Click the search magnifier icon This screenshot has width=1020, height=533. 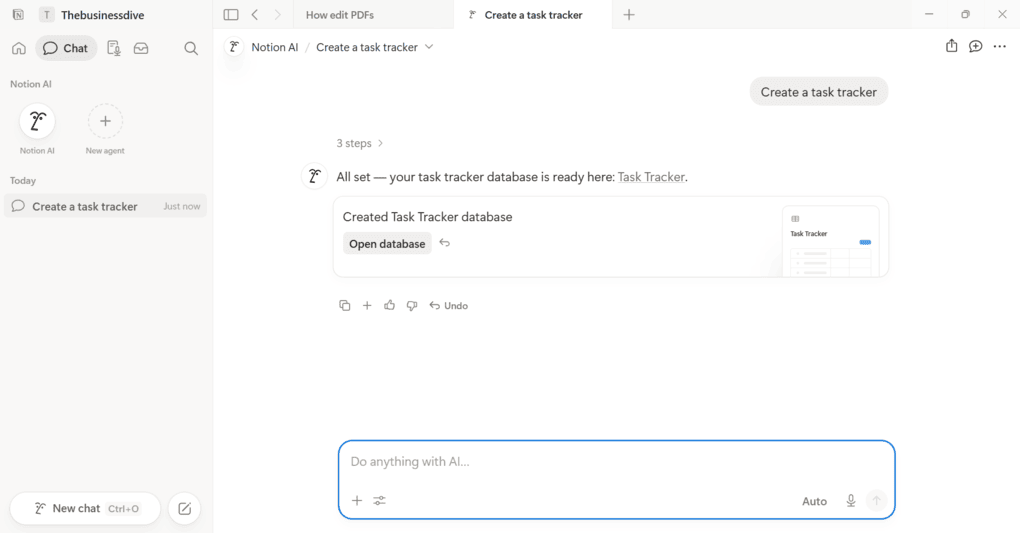pos(191,48)
